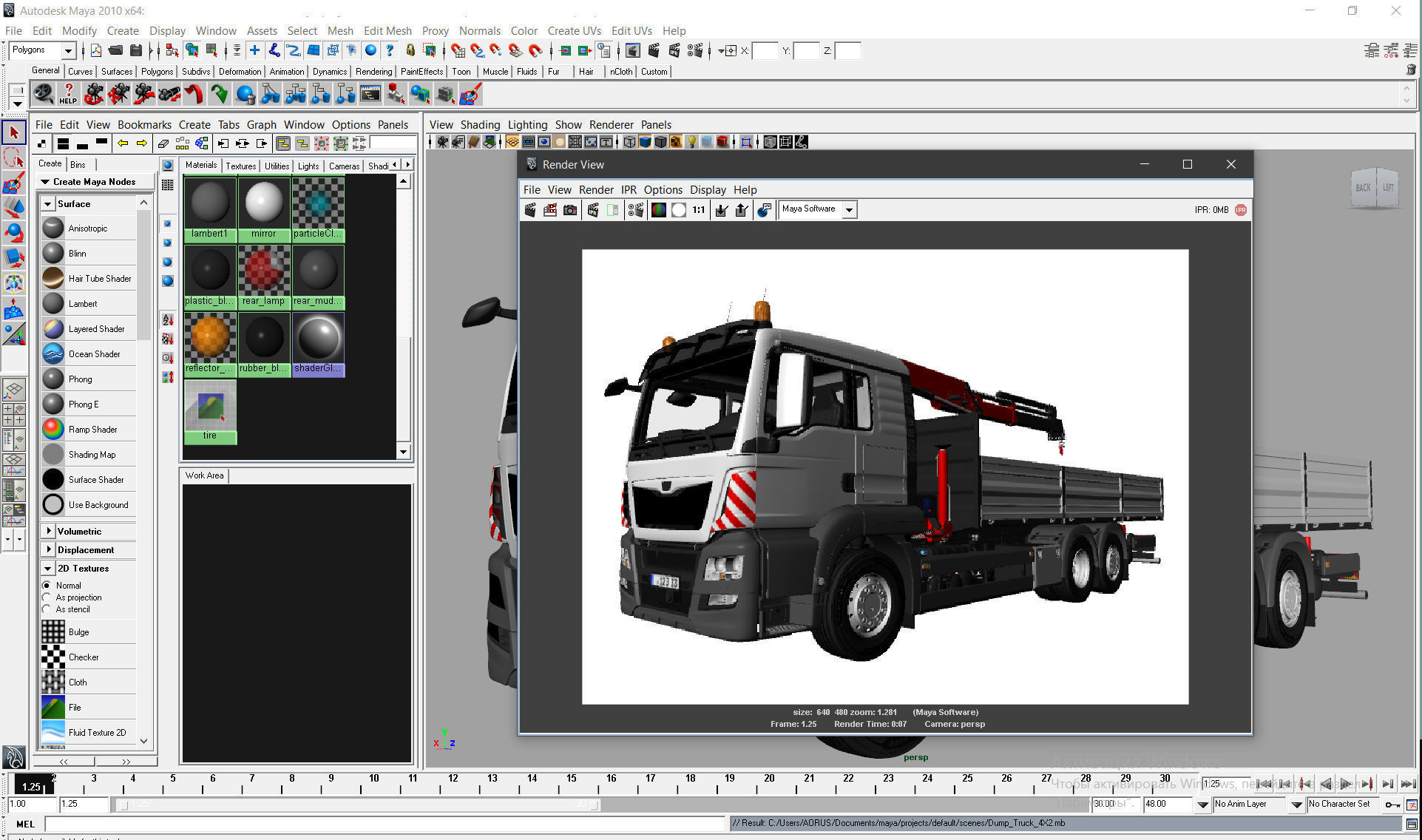
Task: Click the blue sphere with trash can shelf icon
Action: [245, 94]
